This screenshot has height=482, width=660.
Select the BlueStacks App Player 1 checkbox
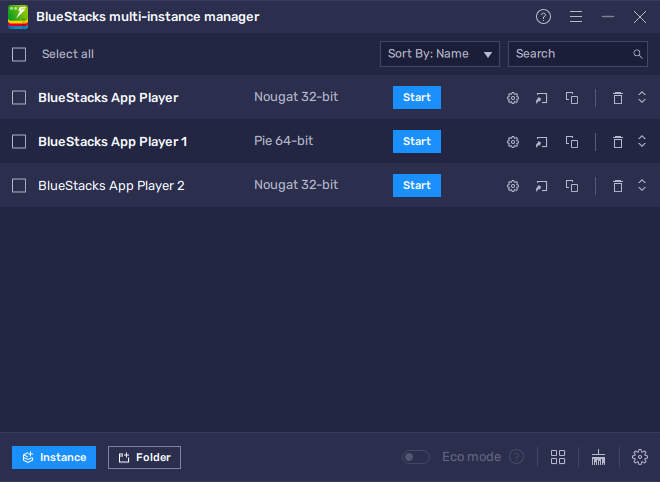[x=19, y=142]
